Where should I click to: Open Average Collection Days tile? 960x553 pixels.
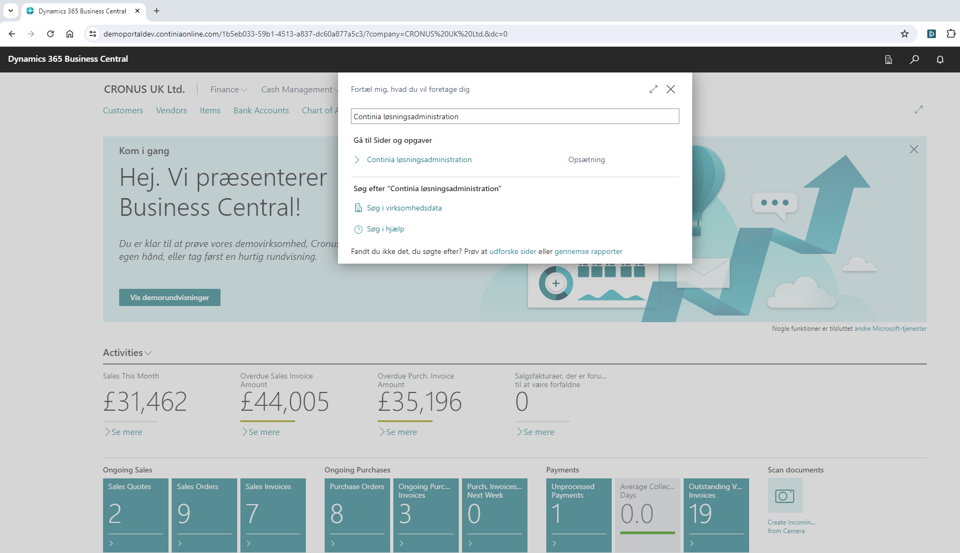click(x=647, y=515)
